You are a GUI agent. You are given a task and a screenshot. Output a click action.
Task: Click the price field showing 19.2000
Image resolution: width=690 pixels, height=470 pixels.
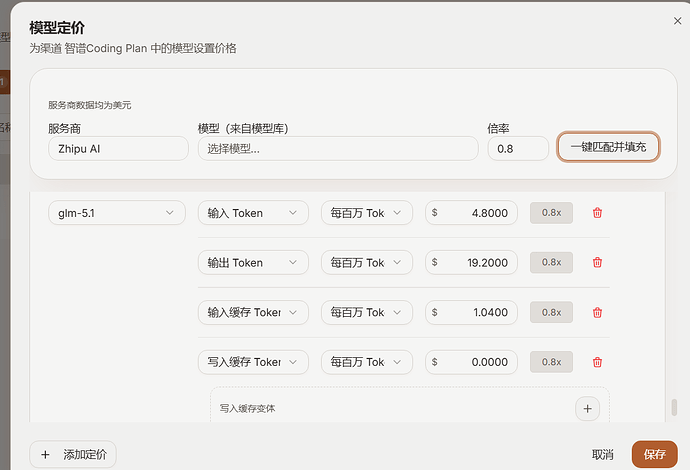point(471,263)
